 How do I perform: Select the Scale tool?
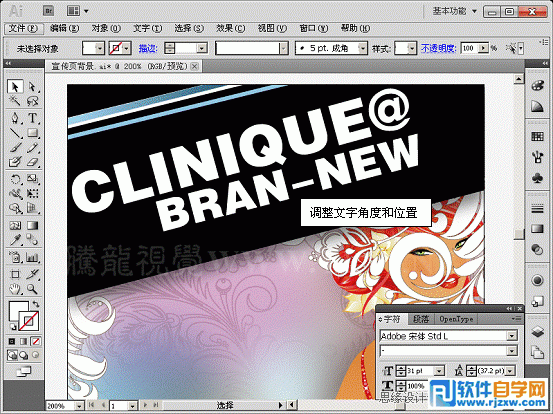[32, 179]
